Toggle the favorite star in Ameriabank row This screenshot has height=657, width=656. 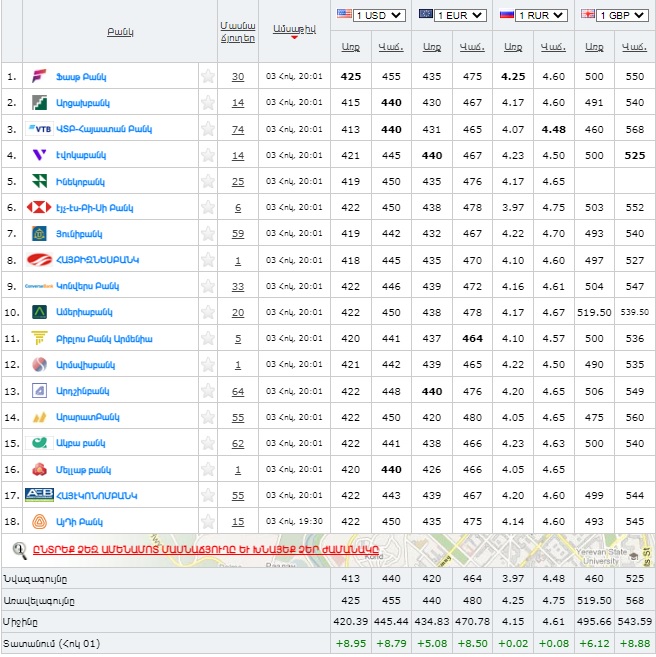click(208, 312)
